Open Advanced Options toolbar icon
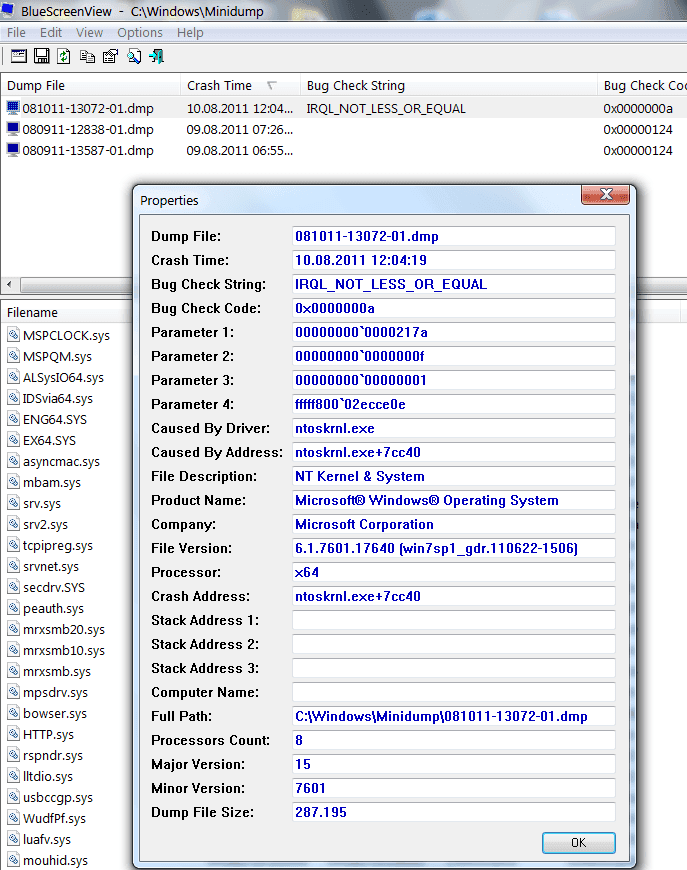The width and height of the screenshot is (687, 870). (x=18, y=56)
